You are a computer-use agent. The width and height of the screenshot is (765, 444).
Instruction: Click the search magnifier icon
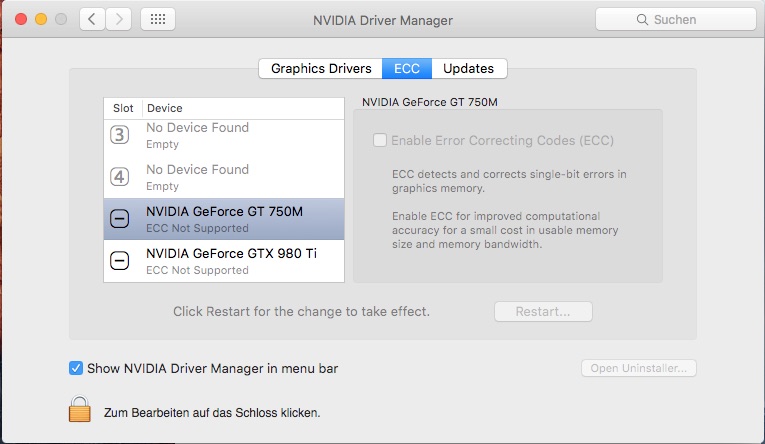point(642,20)
